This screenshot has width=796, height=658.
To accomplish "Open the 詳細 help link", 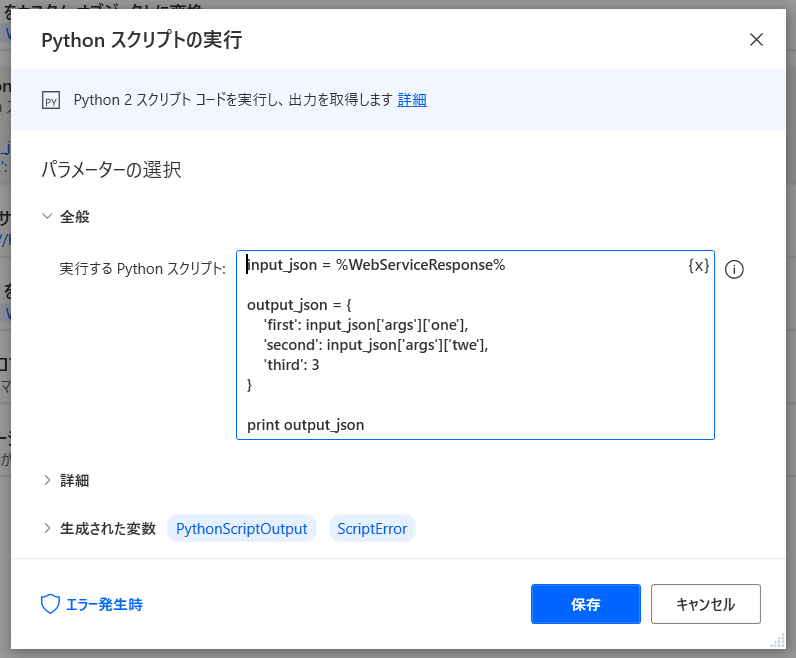I will [x=412, y=100].
